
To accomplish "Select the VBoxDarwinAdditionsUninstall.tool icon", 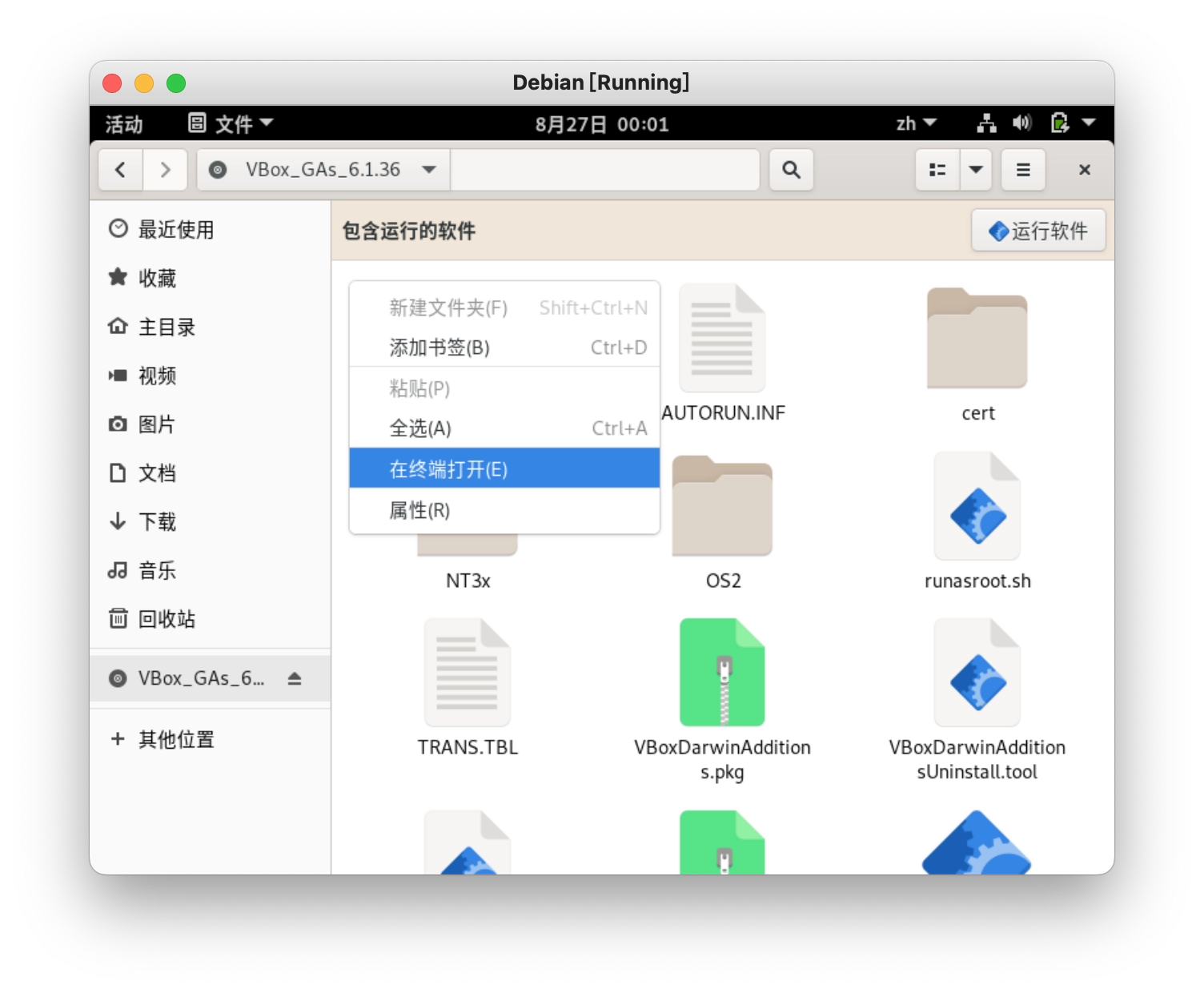I will tap(977, 673).
